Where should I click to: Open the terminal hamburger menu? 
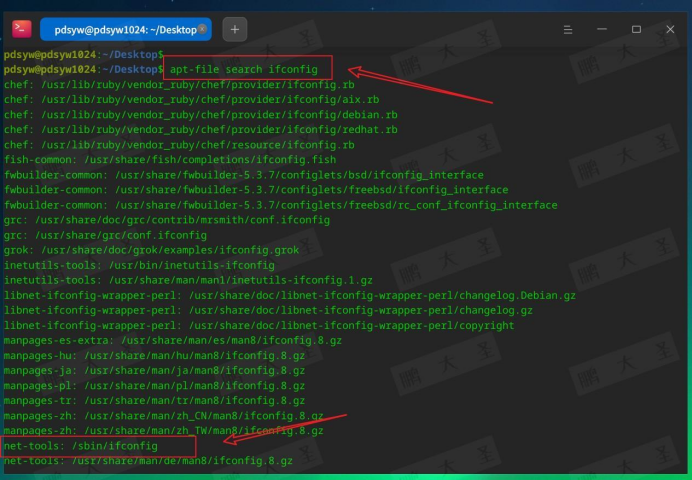[568, 30]
